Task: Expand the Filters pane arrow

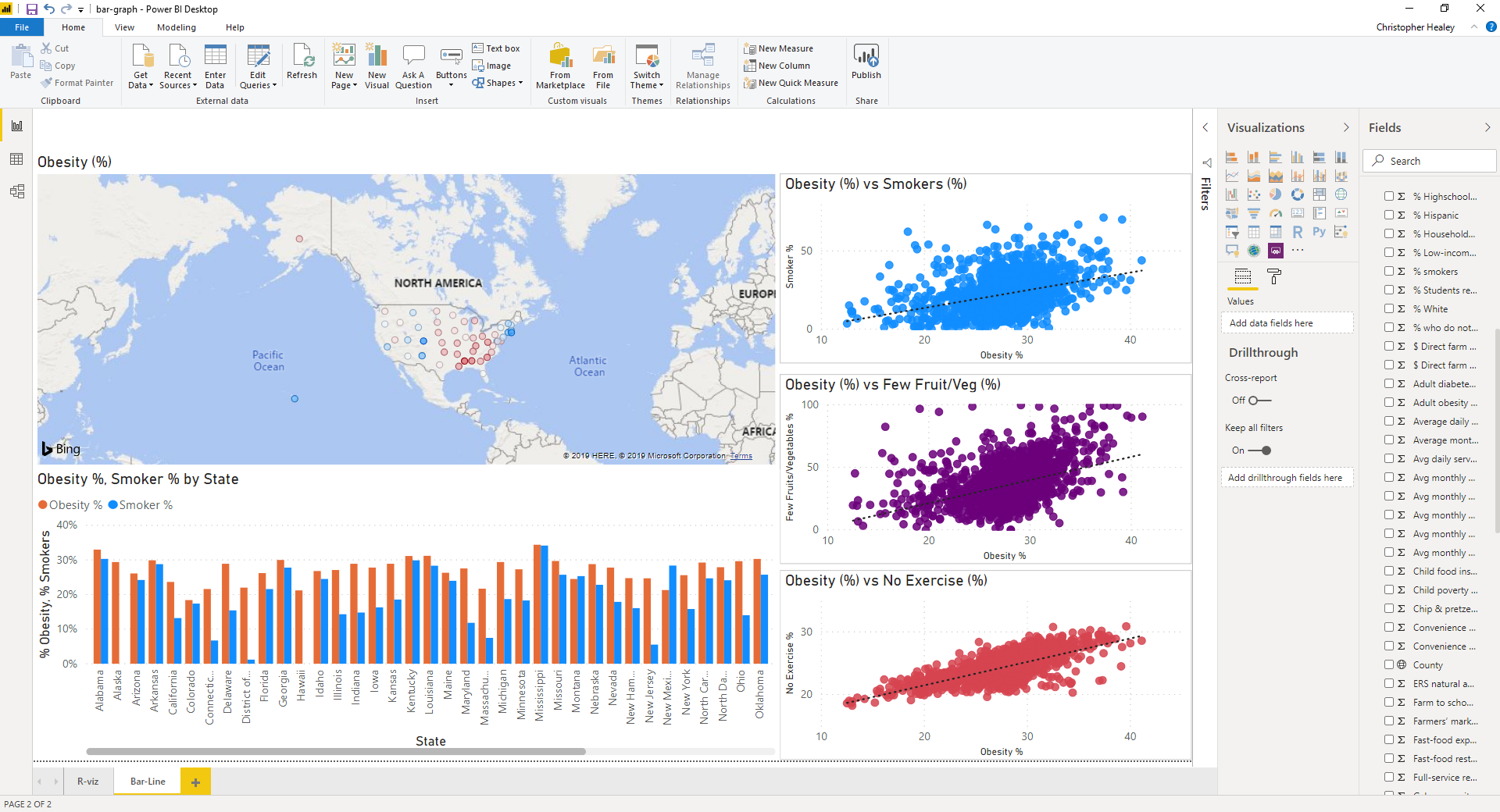Action: click(x=1205, y=127)
